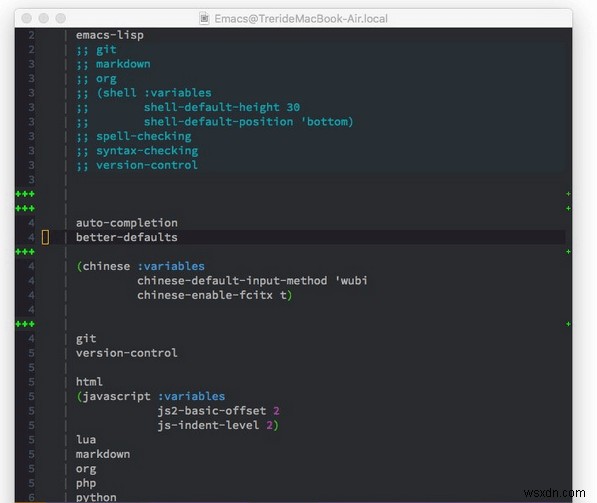Image resolution: width=597 pixels, height=503 pixels.
Task: Click the 'auto-completion' line
Action: pyautogui.click(x=127, y=223)
